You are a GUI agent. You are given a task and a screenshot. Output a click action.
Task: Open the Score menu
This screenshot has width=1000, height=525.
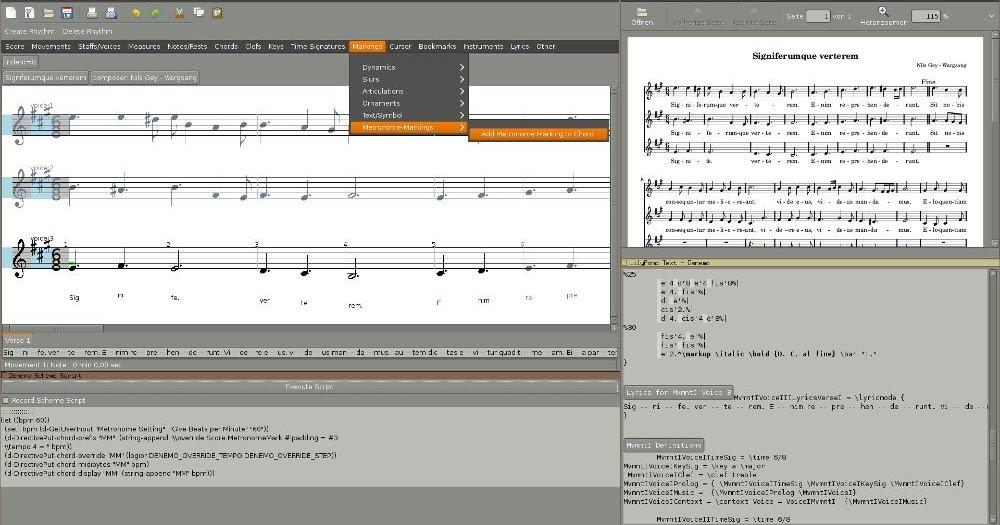[15, 47]
